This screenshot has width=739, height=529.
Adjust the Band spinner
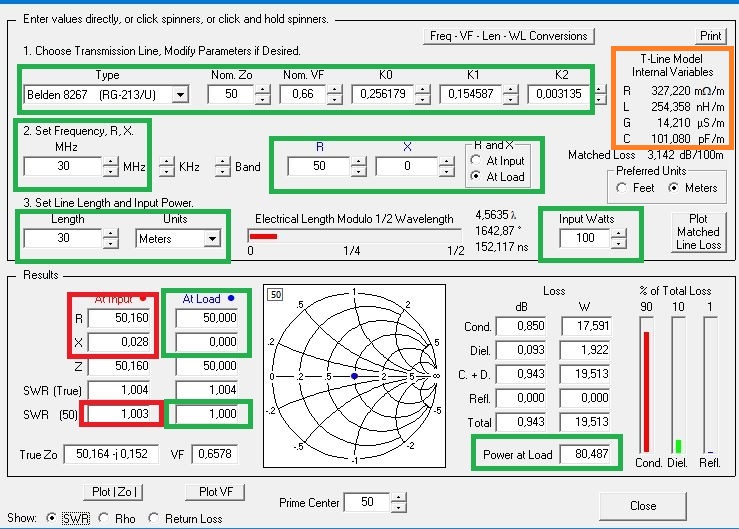[x=222, y=166]
